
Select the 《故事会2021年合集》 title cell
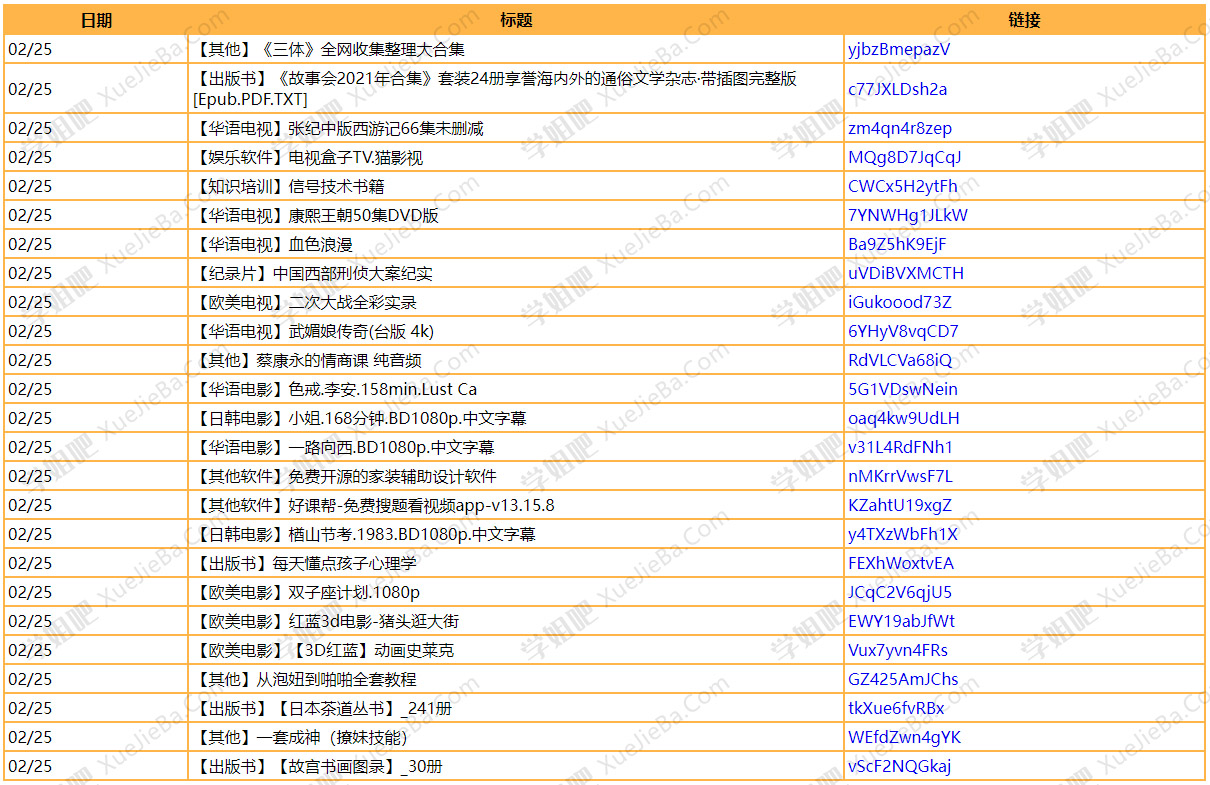[516, 89]
